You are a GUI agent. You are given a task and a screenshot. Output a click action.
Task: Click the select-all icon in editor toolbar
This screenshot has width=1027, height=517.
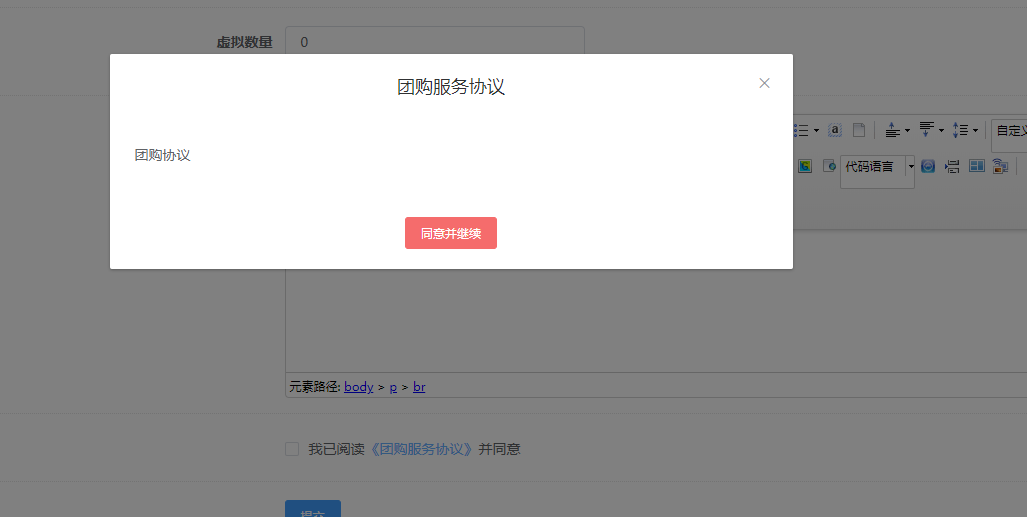(835, 130)
